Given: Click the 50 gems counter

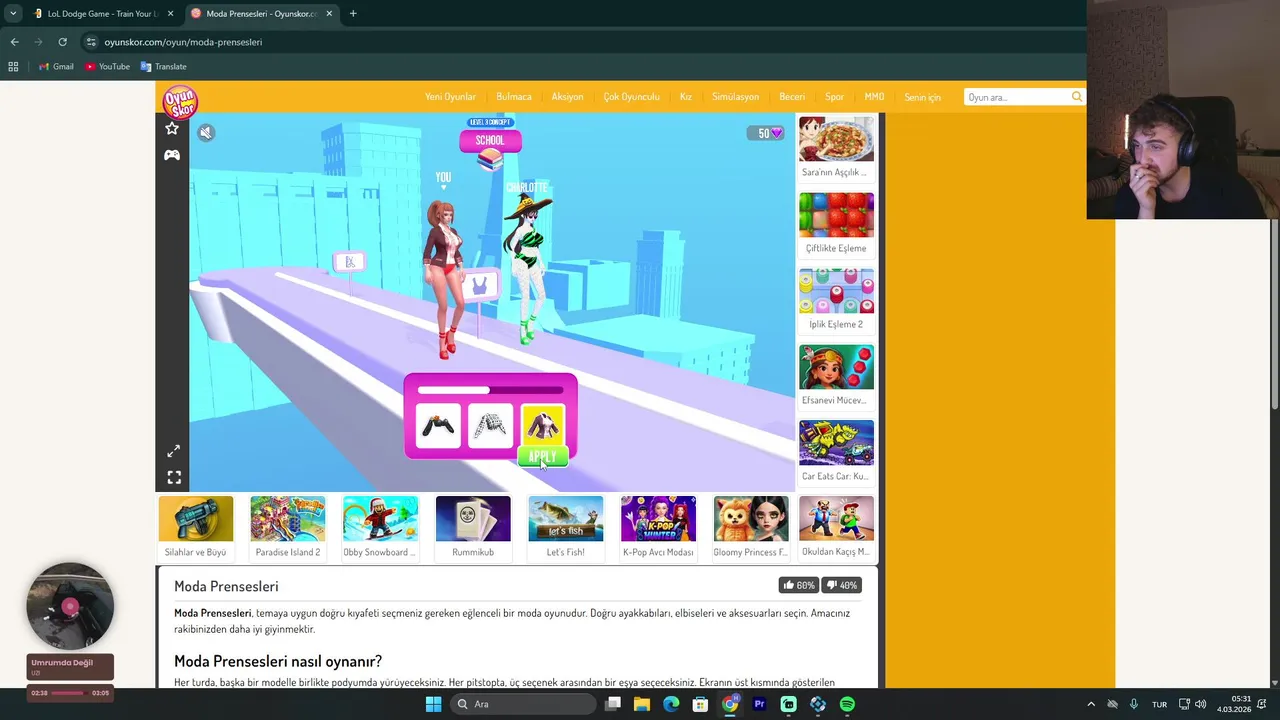Looking at the screenshot, I should coord(766,133).
